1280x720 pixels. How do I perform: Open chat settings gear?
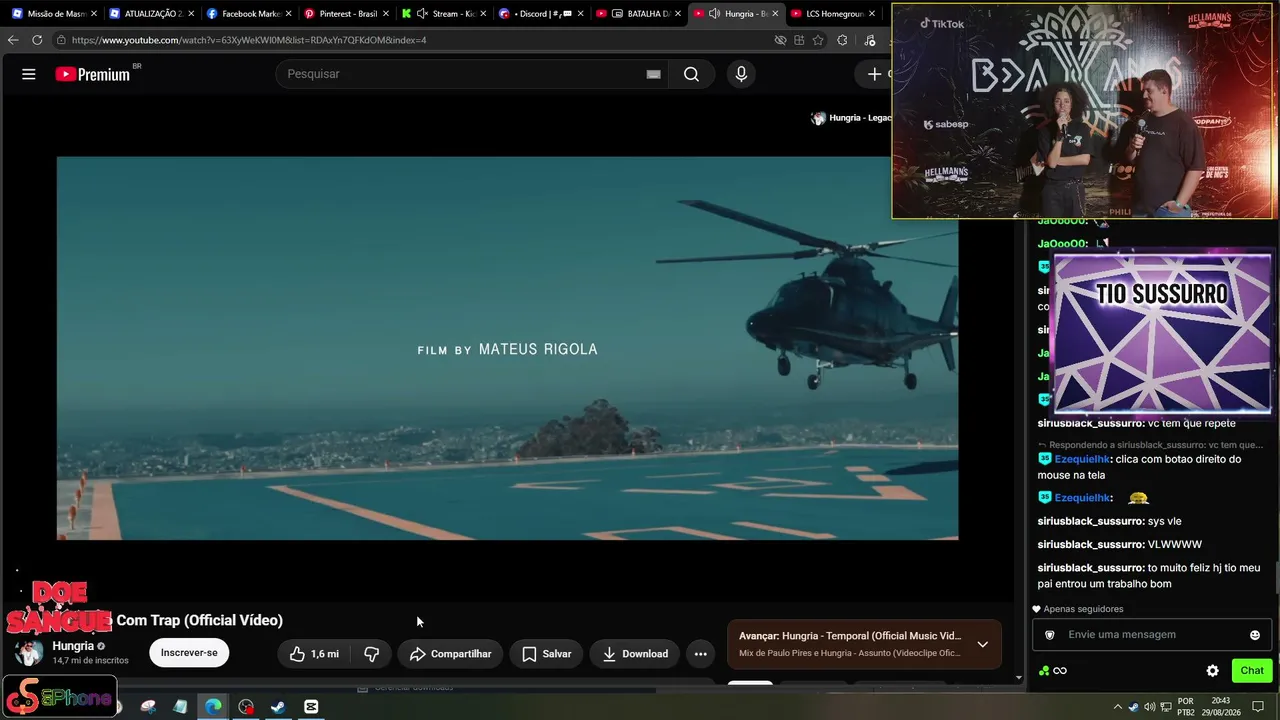[x=1212, y=671]
